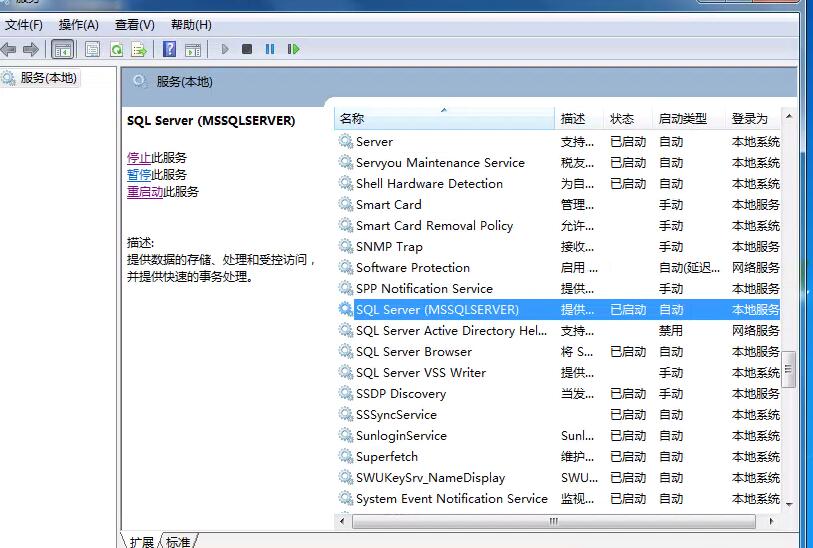
Task: Select the SunloginService row
Action: 558,435
